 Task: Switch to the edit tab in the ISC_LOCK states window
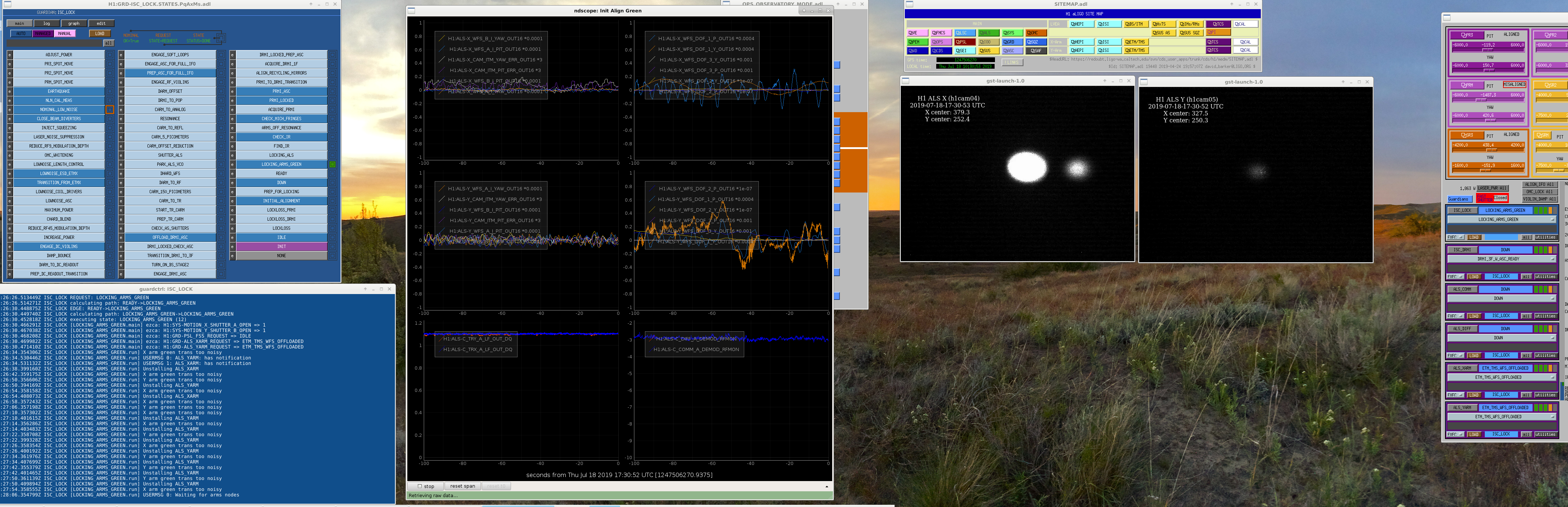pos(101,23)
